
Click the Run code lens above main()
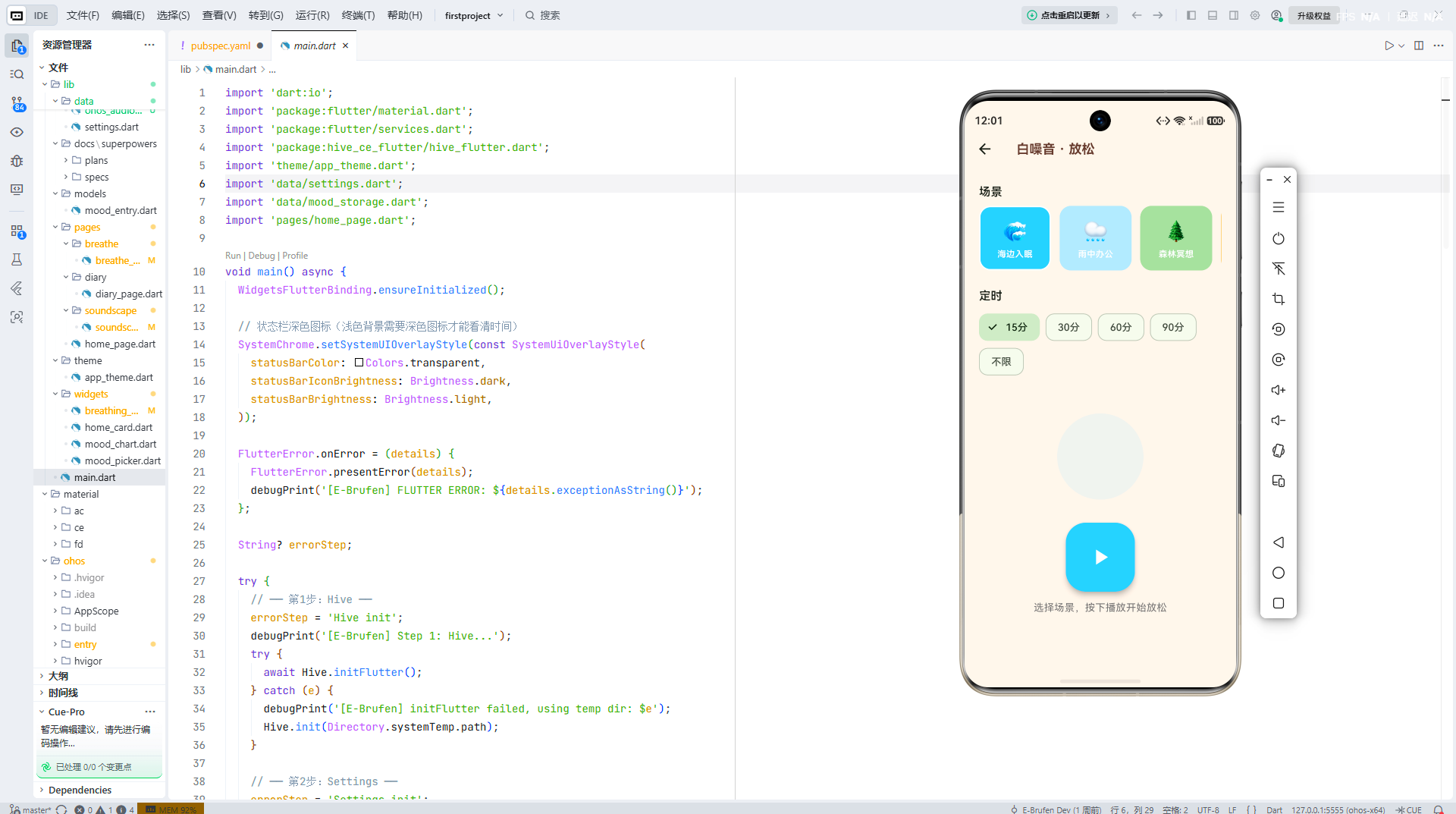tap(233, 256)
